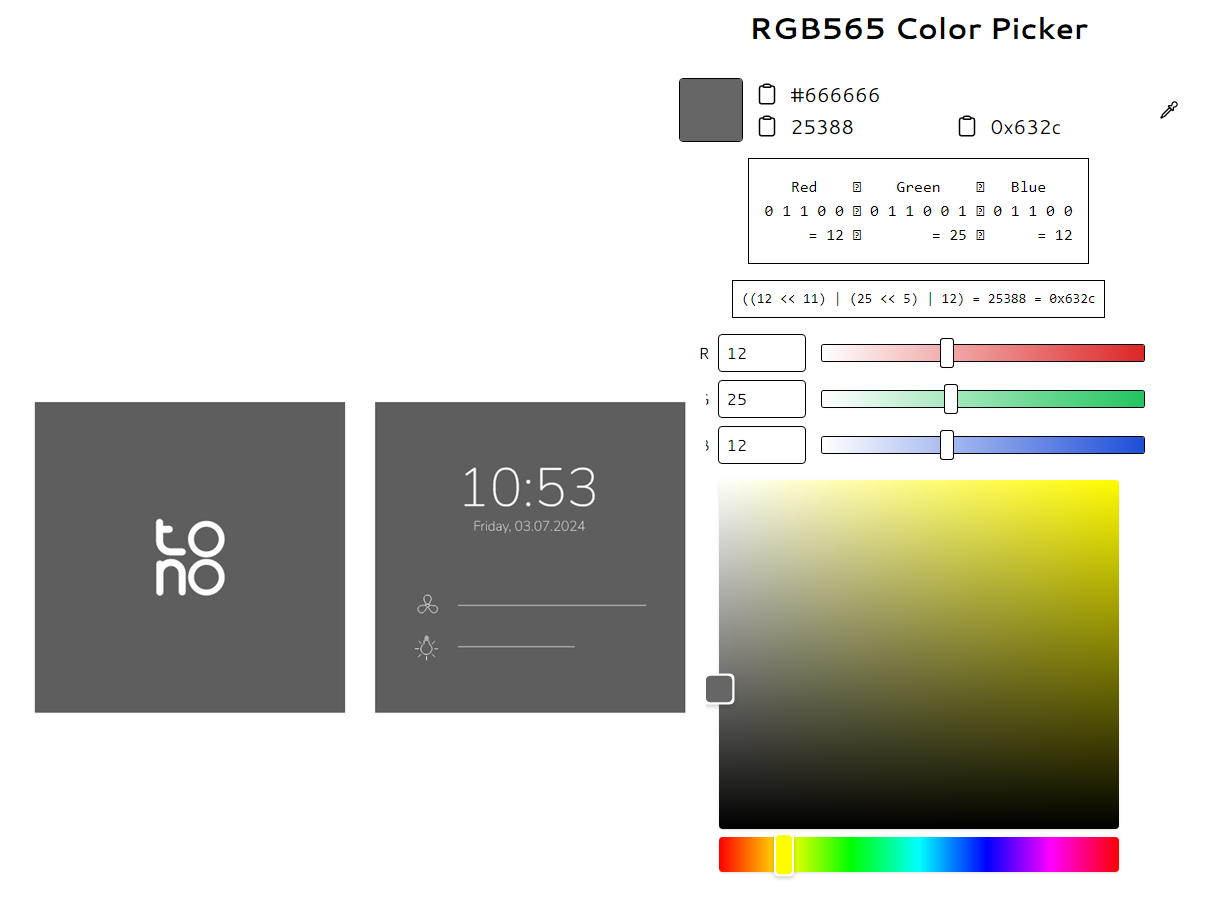1217x914 pixels.
Task: Focus the Red value input showing 12
Action: (x=761, y=353)
